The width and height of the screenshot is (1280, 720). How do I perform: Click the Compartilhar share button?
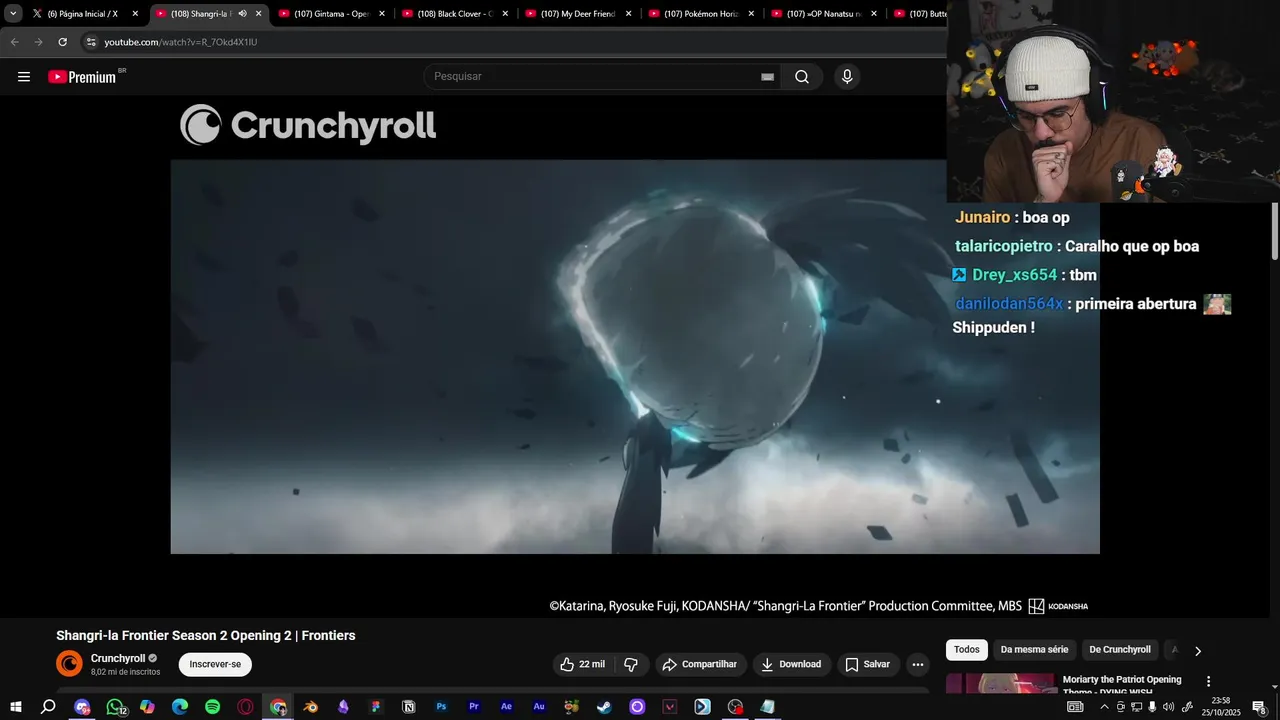[700, 664]
